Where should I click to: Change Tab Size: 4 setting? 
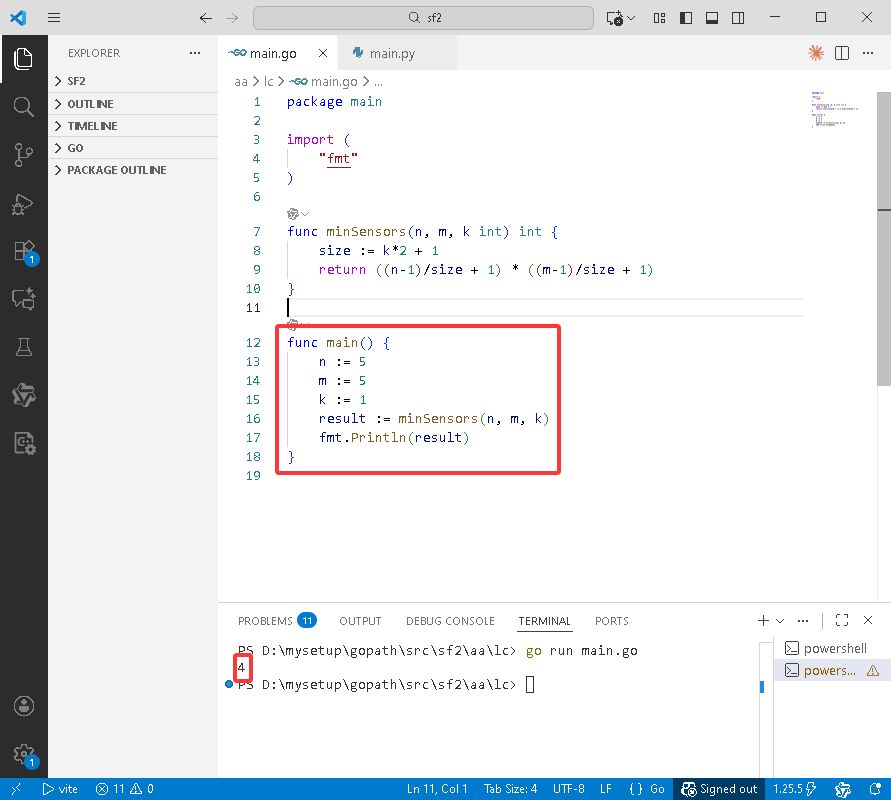pos(510,789)
